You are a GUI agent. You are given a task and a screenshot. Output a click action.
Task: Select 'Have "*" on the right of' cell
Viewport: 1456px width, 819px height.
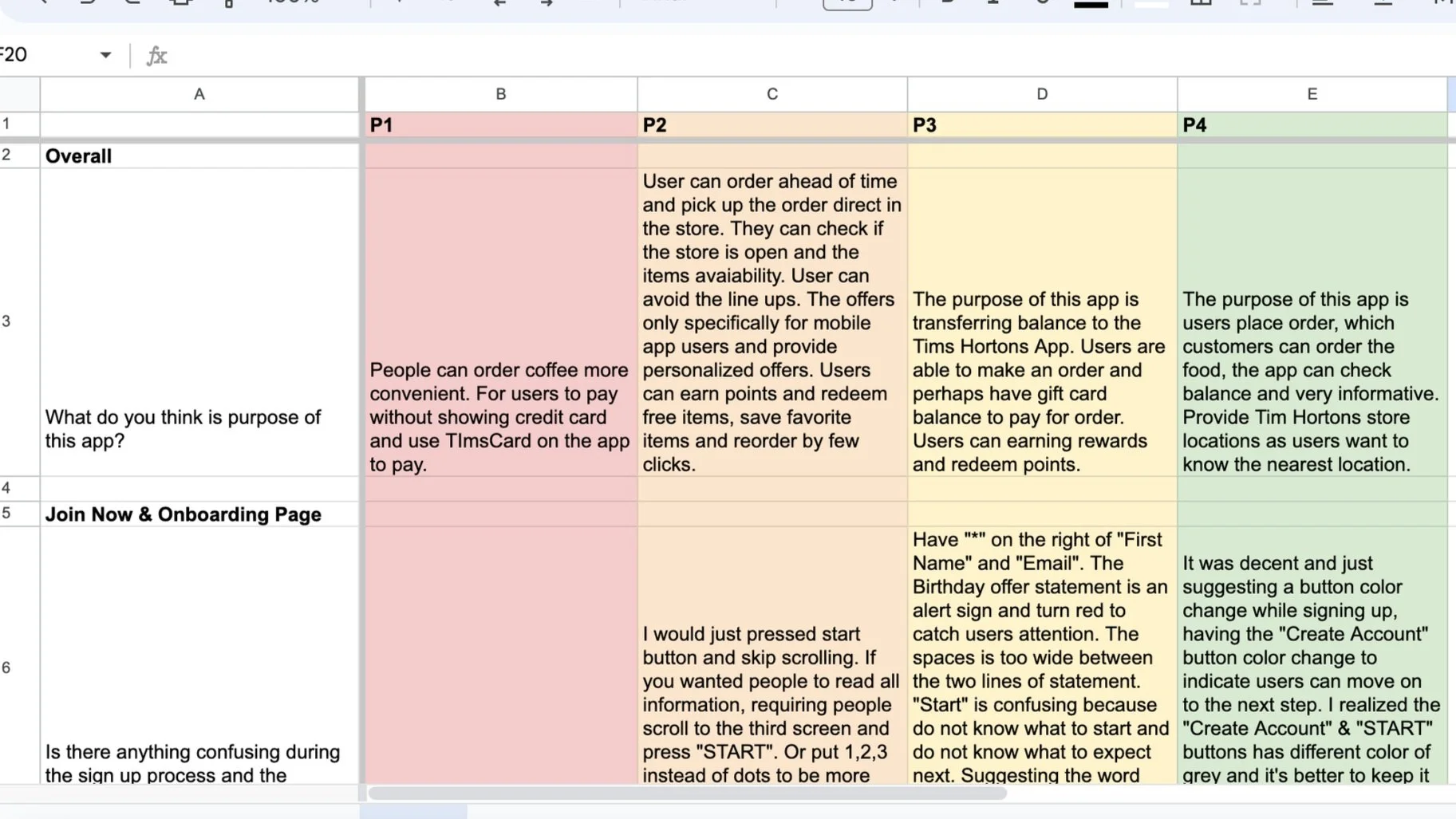[1043, 656]
